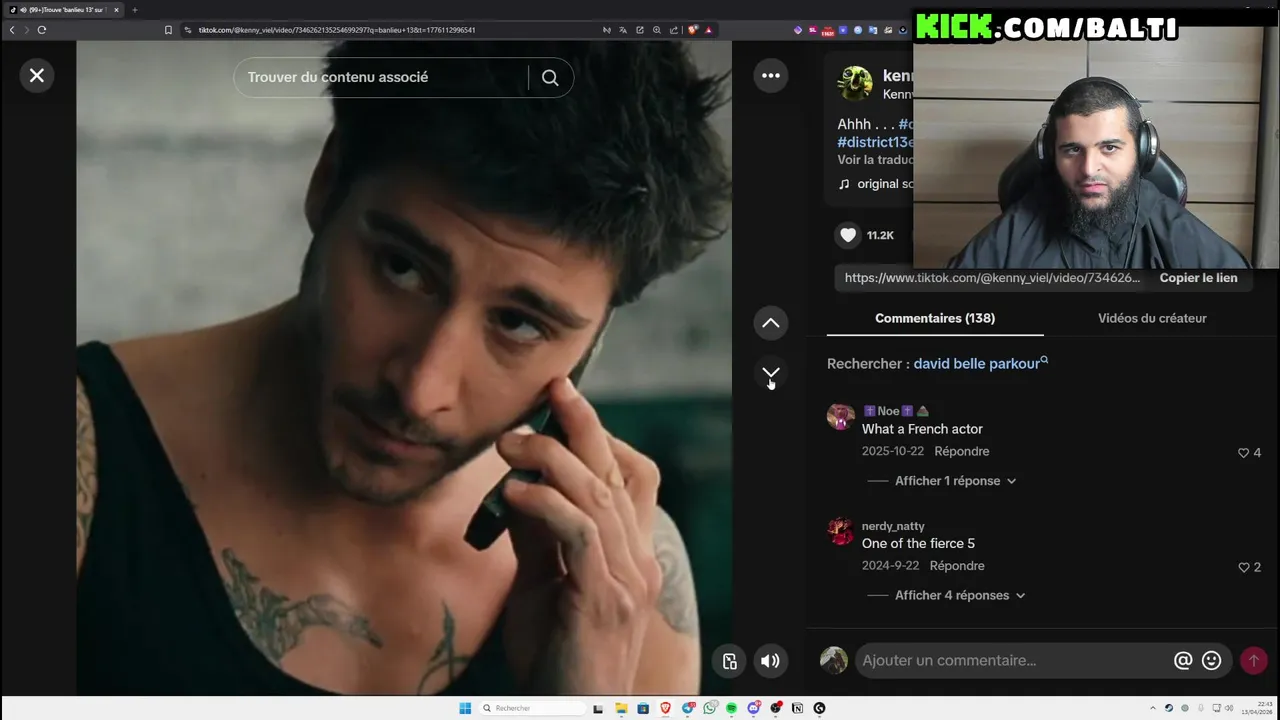Click 'Ajouter un commentaire' input field
The image size is (1280, 720).
(x=1015, y=660)
